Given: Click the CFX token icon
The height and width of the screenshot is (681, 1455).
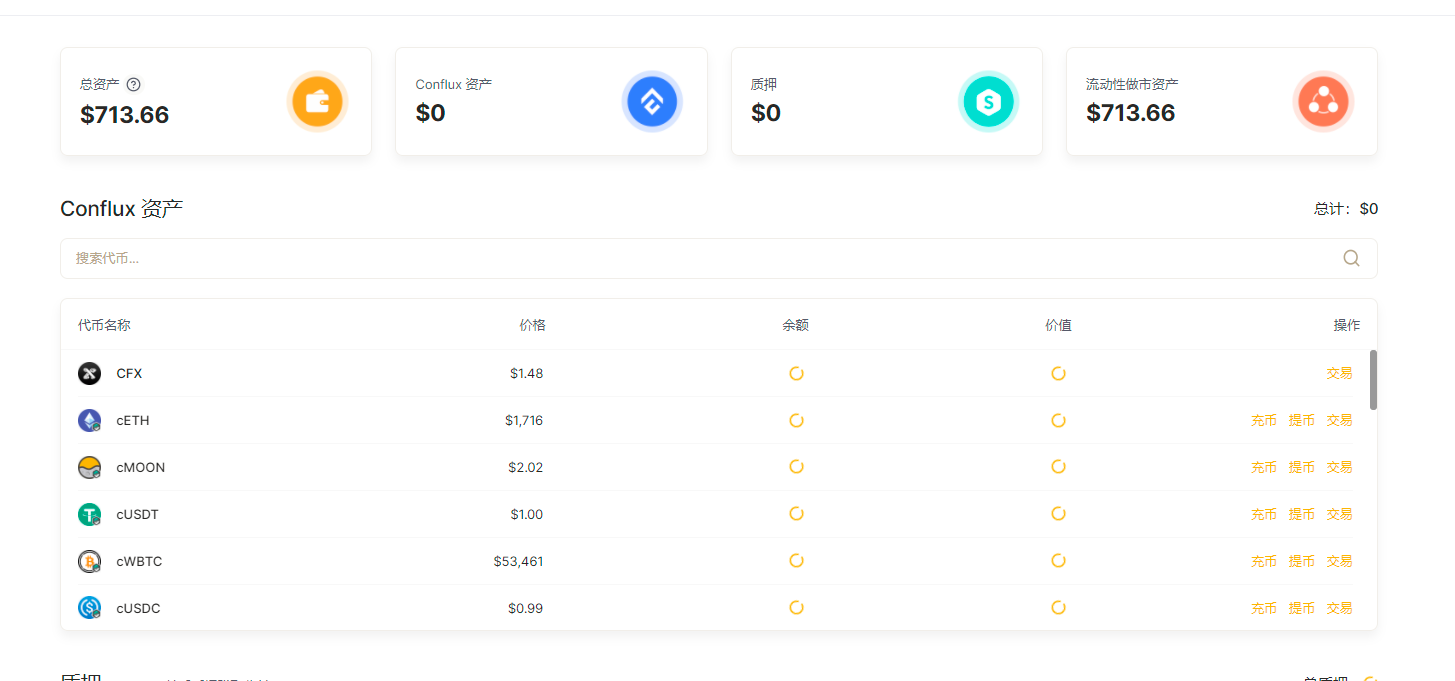Looking at the screenshot, I should click(90, 374).
